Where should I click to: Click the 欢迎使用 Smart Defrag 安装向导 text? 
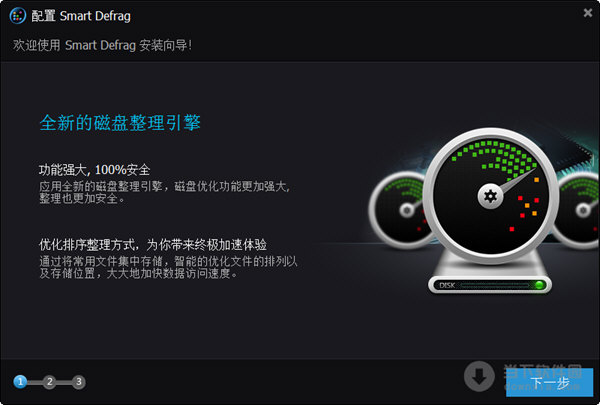click(102, 45)
